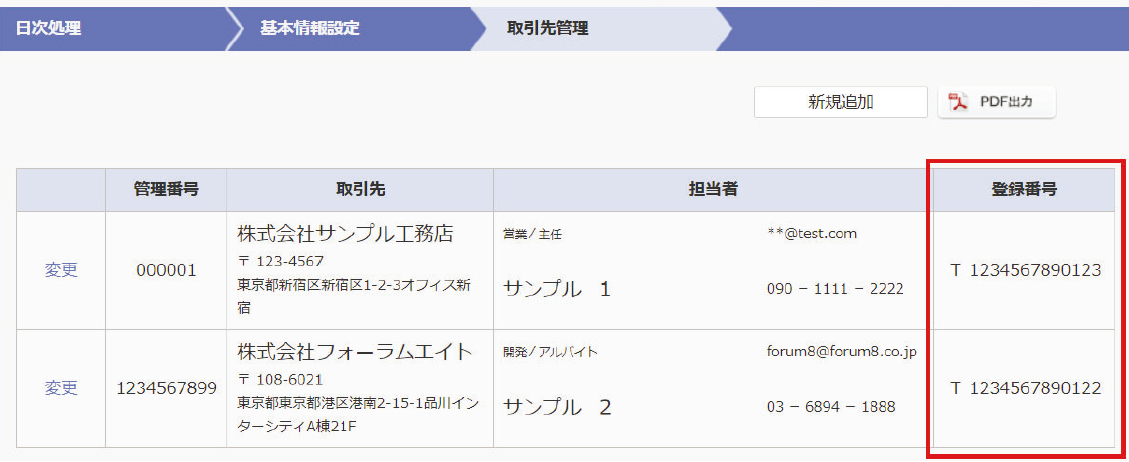Click company name 株式会社サンプル工務店

[x=345, y=234]
